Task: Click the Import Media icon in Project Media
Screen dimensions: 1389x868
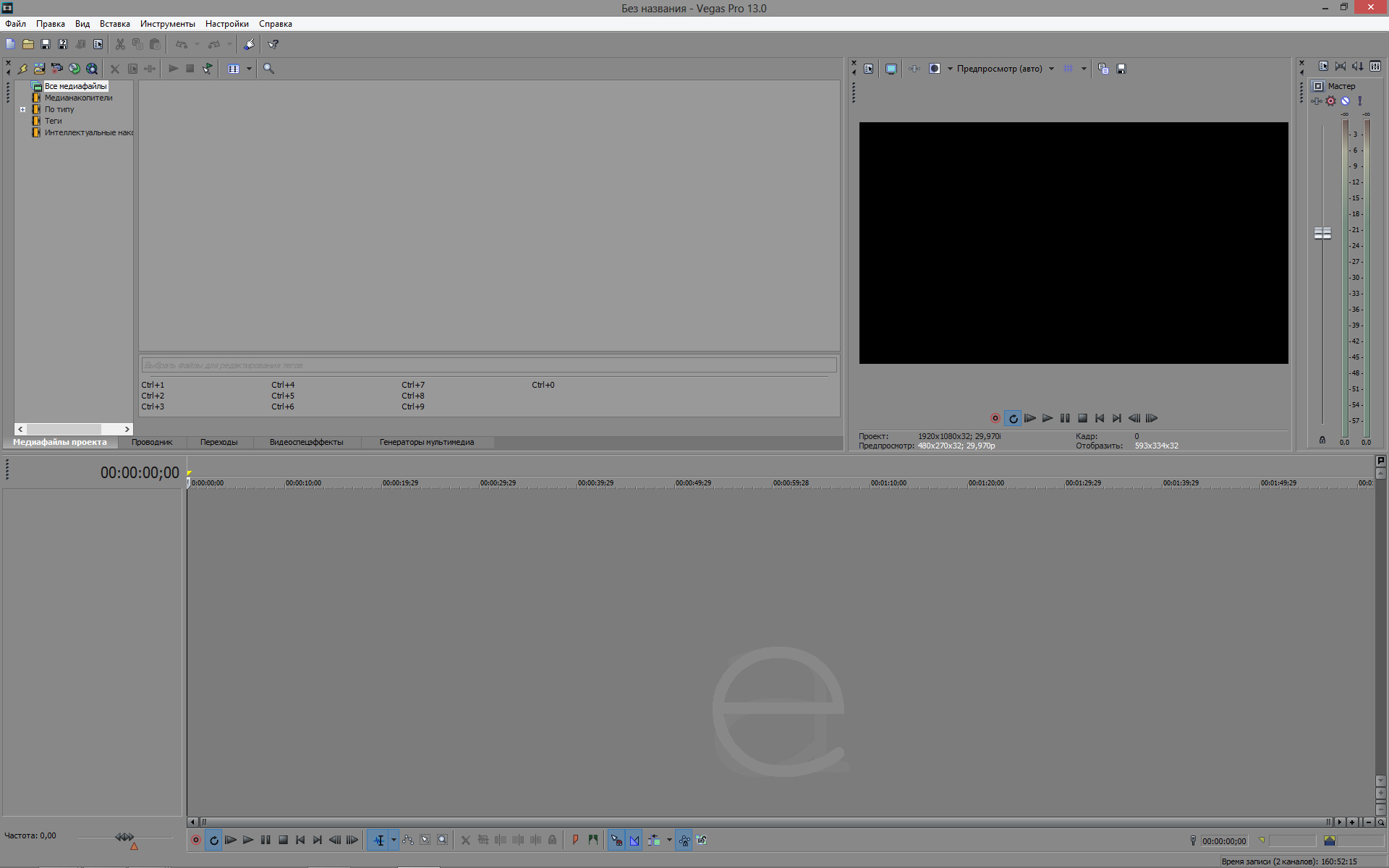Action: pos(40,69)
